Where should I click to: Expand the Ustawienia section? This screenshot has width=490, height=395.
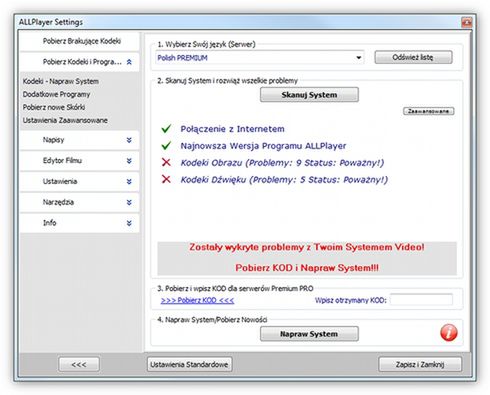tap(129, 182)
